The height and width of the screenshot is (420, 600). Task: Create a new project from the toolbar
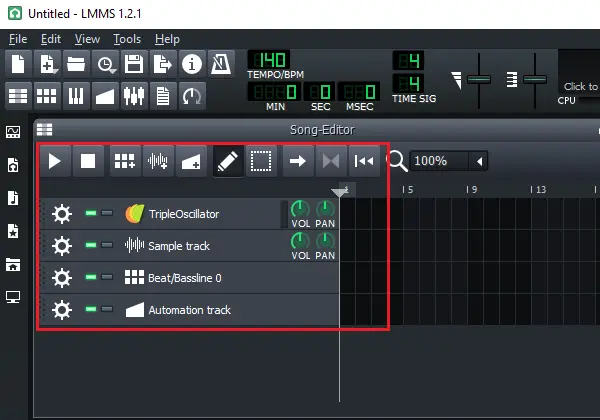point(18,64)
